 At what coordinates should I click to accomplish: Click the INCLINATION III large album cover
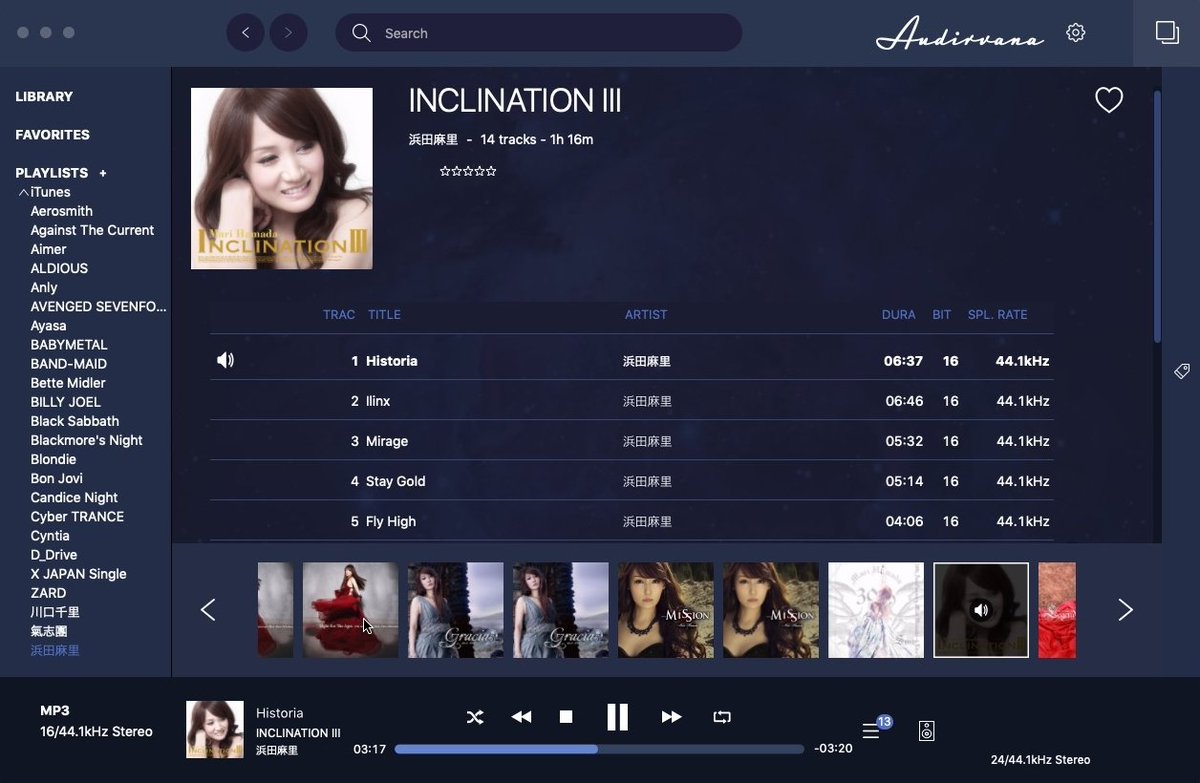pos(282,179)
